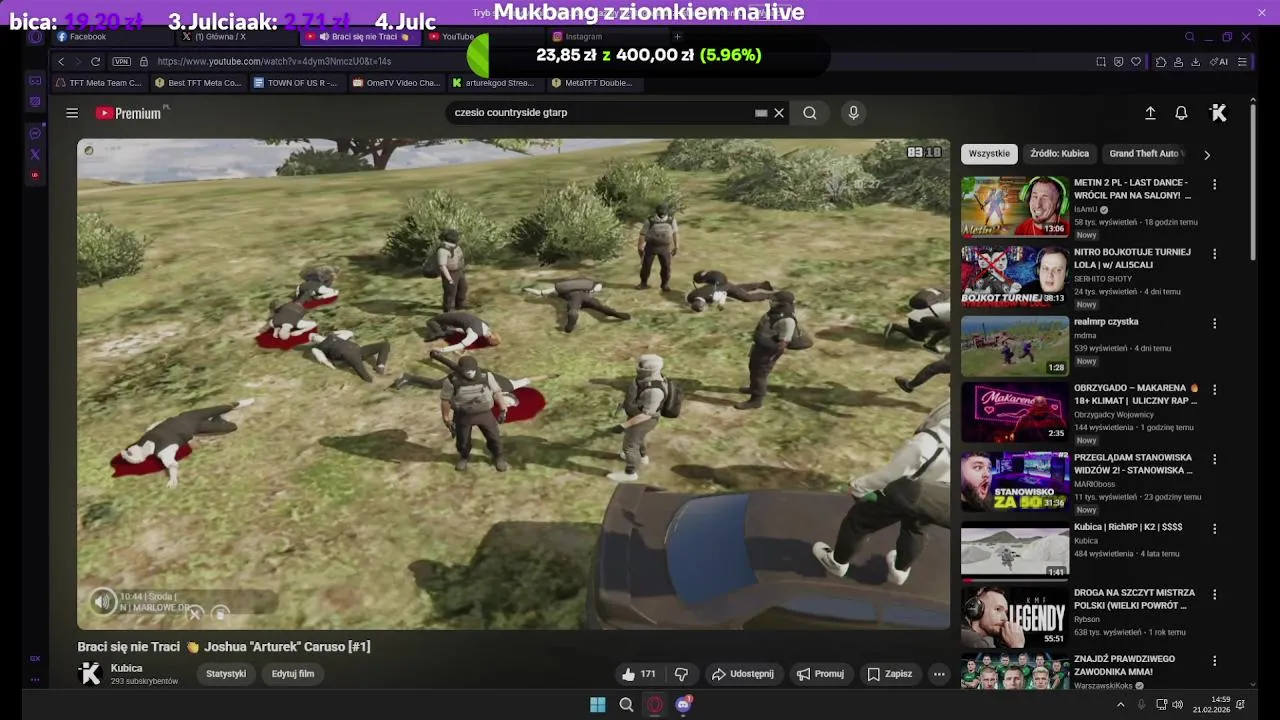The height and width of the screenshot is (720, 1280).
Task: Open the browser AI assistant button
Action: [x=1219, y=61]
